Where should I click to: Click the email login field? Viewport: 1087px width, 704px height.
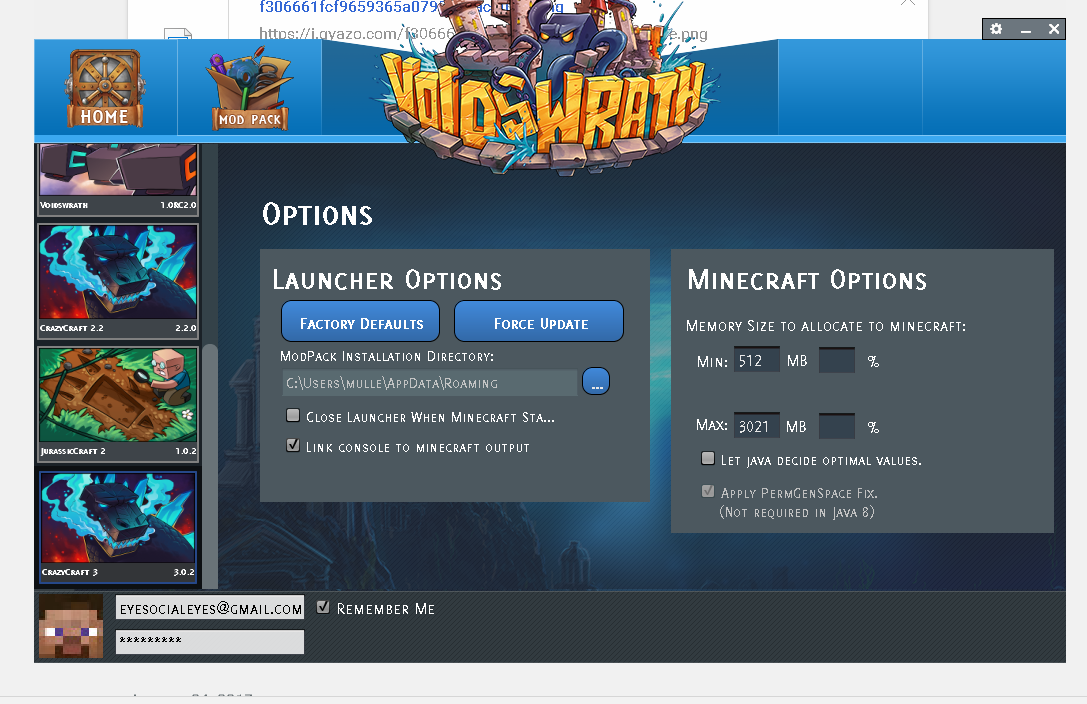[x=210, y=607]
